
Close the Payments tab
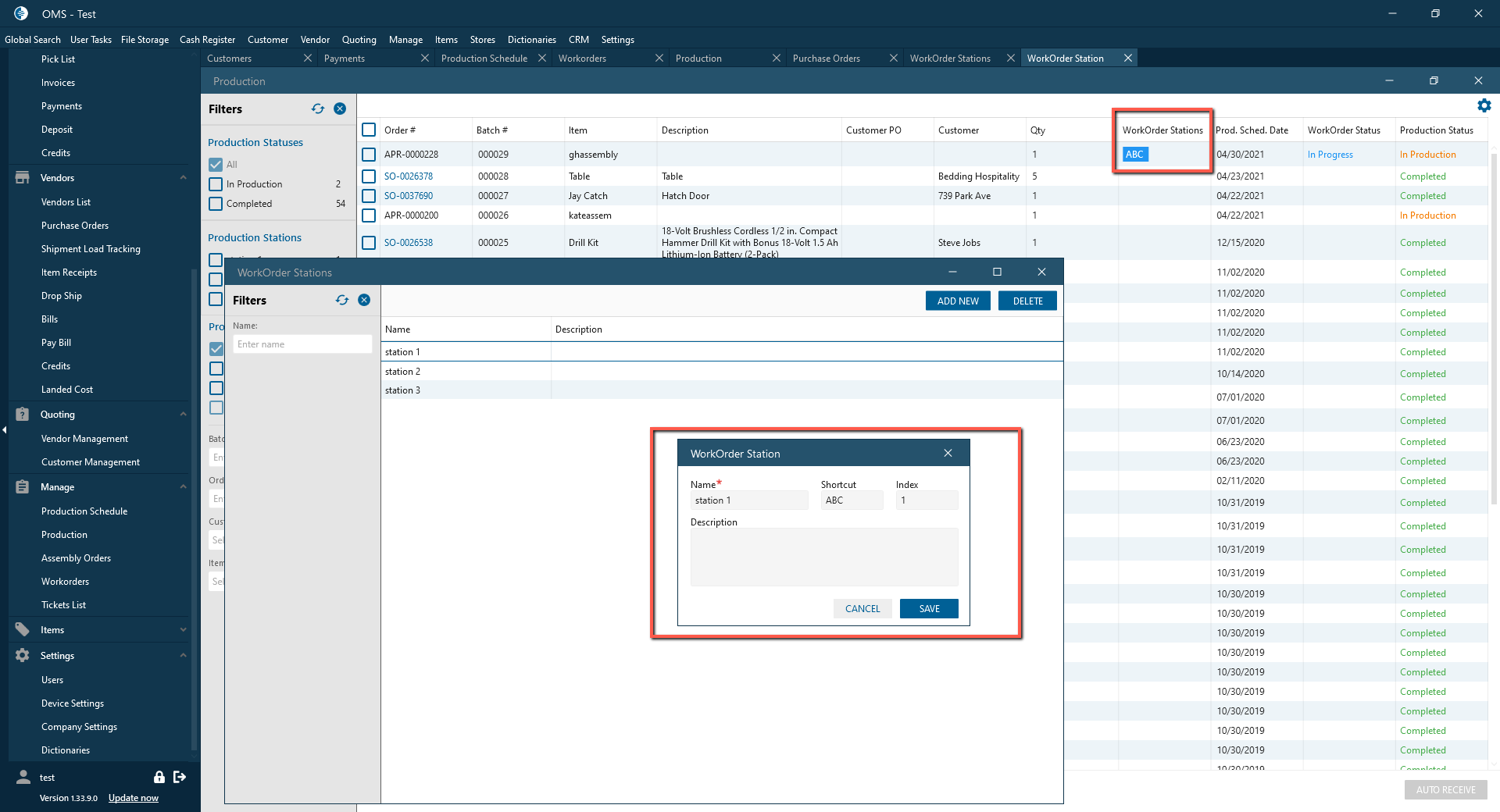pos(425,58)
